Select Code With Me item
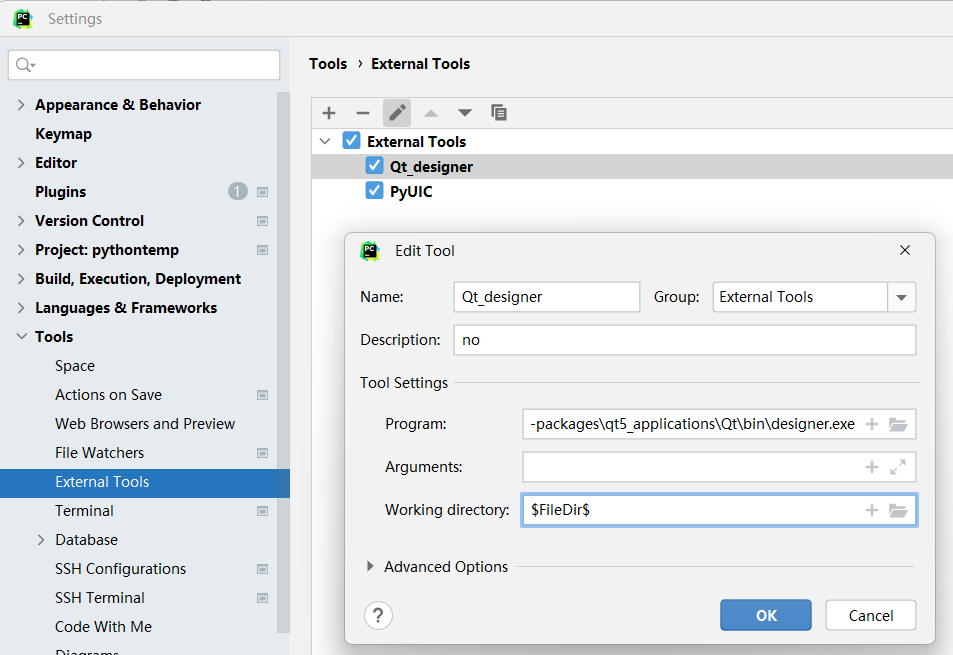This screenshot has height=655, width=953. click(103, 627)
